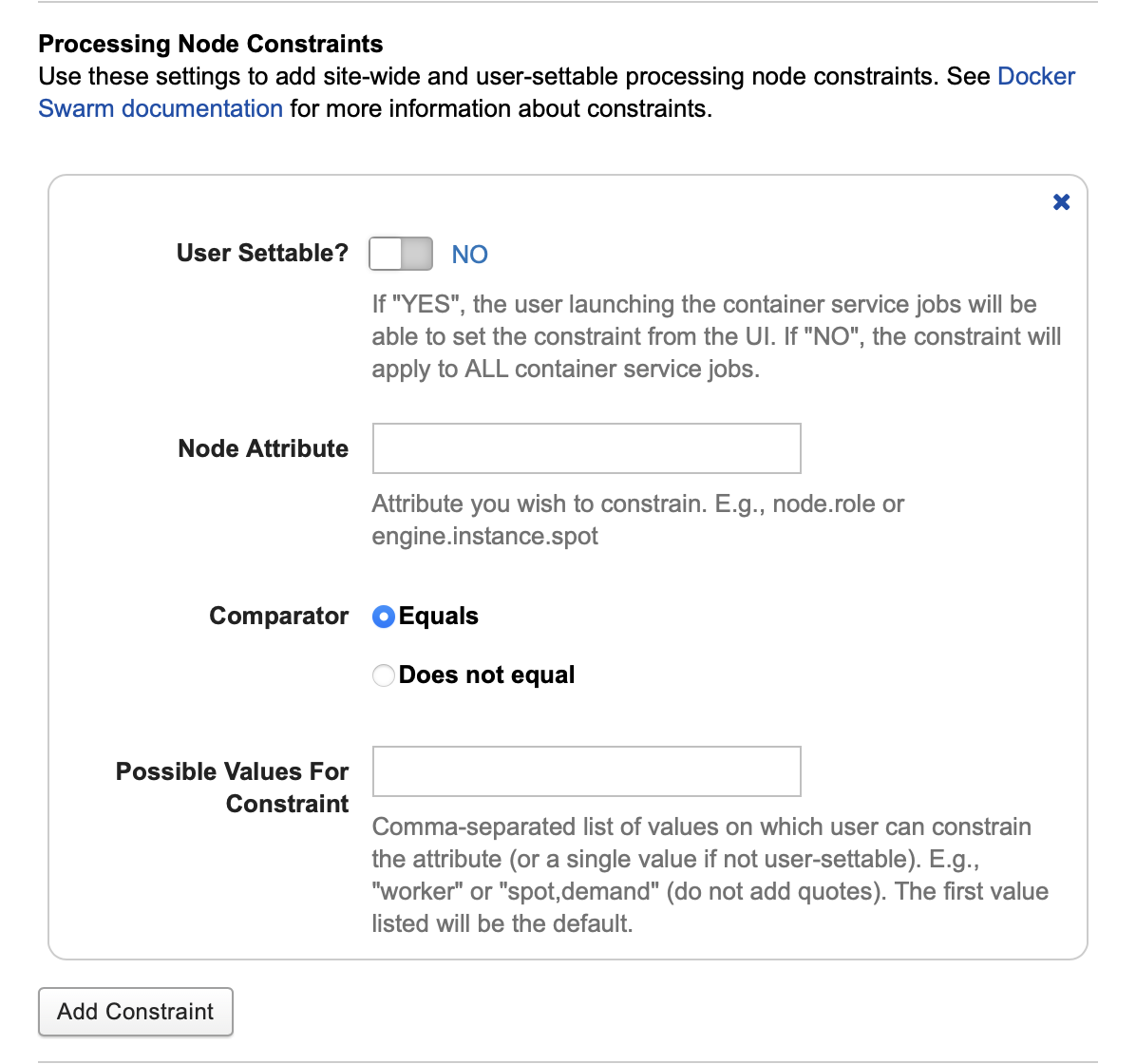The height and width of the screenshot is (1064, 1136).
Task: Click the Processing Node Constraints heading
Action: click(x=211, y=44)
